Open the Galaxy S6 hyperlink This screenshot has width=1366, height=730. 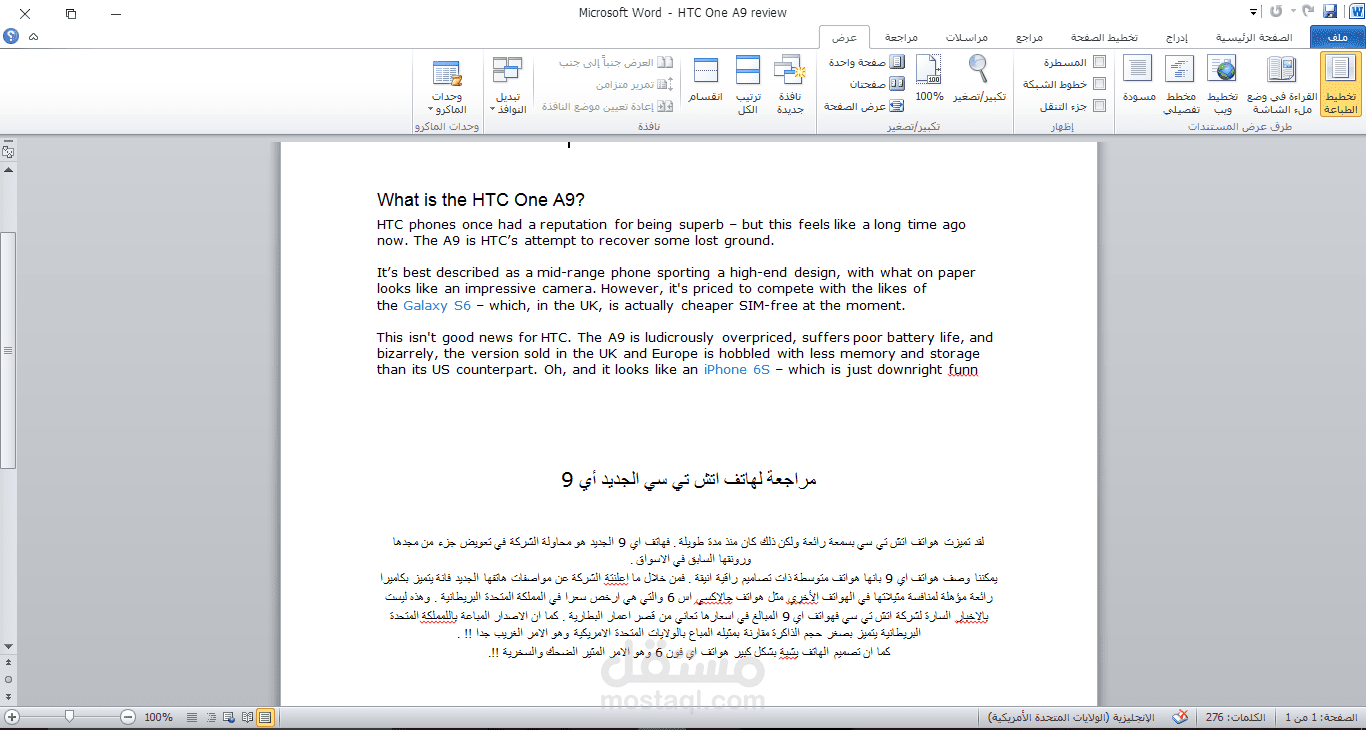click(437, 305)
